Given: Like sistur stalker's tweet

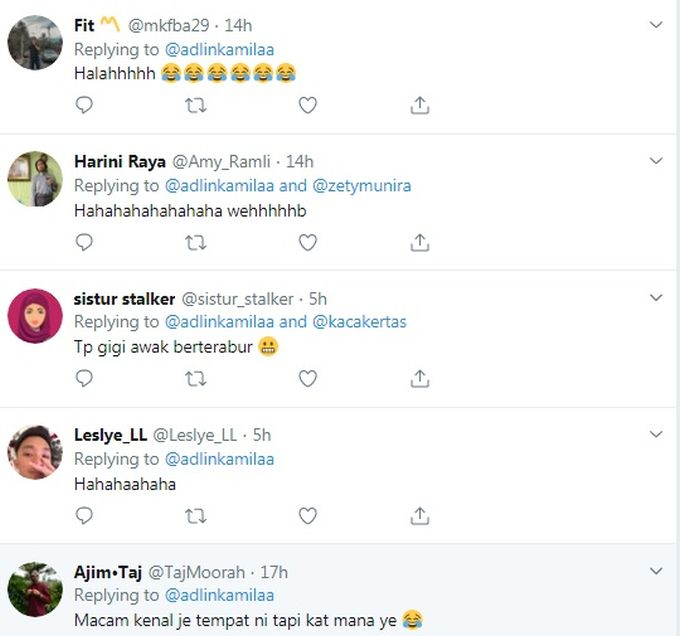Looking at the screenshot, I should pyautogui.click(x=308, y=378).
